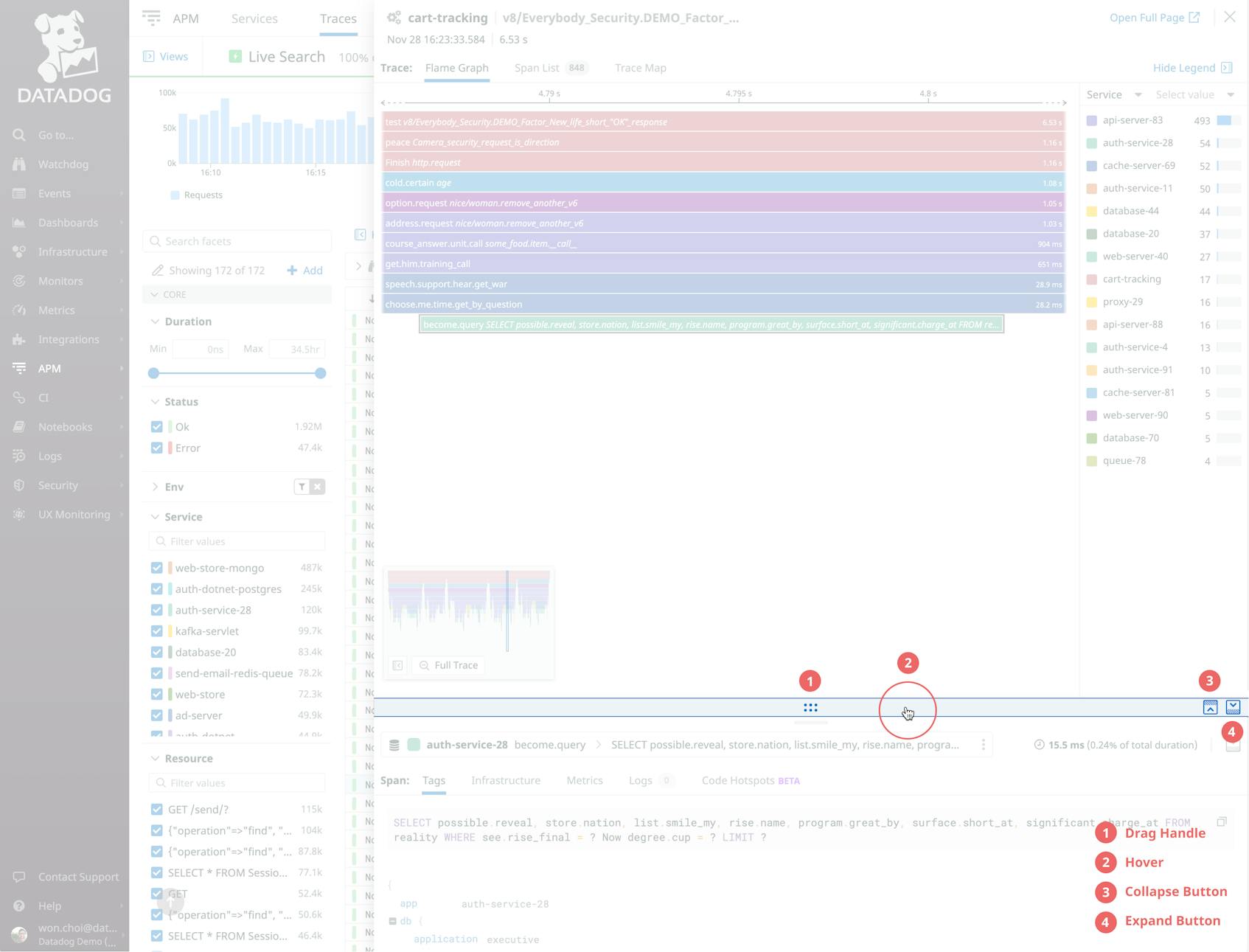Open APM from the left sidebar icon
Image resolution: width=1249 pixels, height=952 pixels.
(x=19, y=368)
